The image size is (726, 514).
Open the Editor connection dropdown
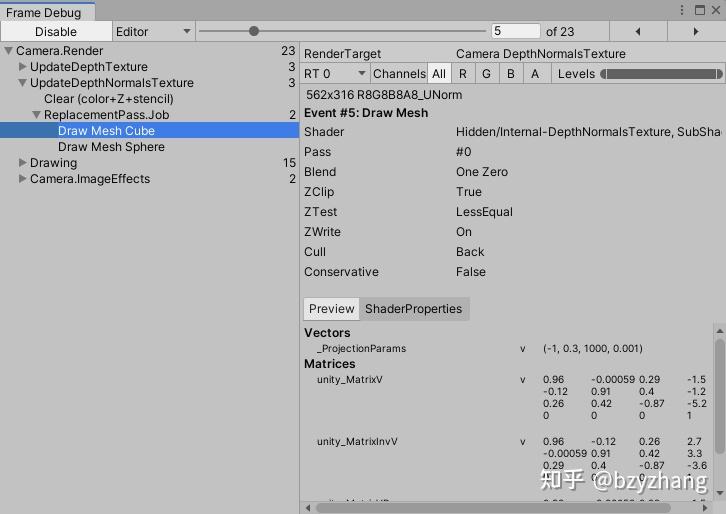[x=153, y=31]
